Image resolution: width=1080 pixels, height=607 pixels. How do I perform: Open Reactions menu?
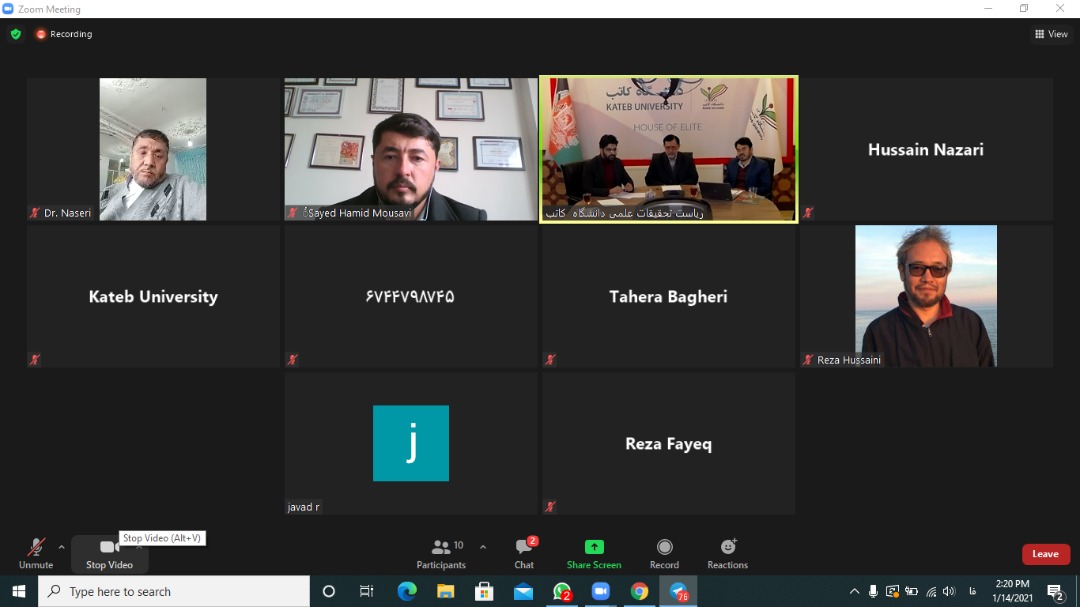pos(727,554)
